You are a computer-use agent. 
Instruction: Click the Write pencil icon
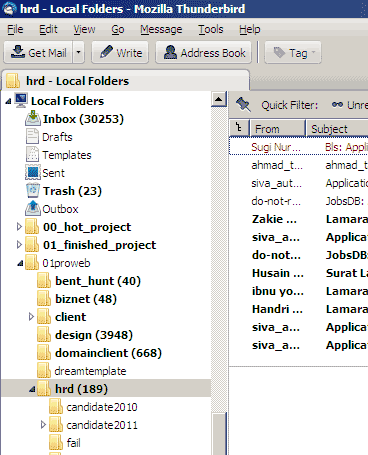pos(106,52)
